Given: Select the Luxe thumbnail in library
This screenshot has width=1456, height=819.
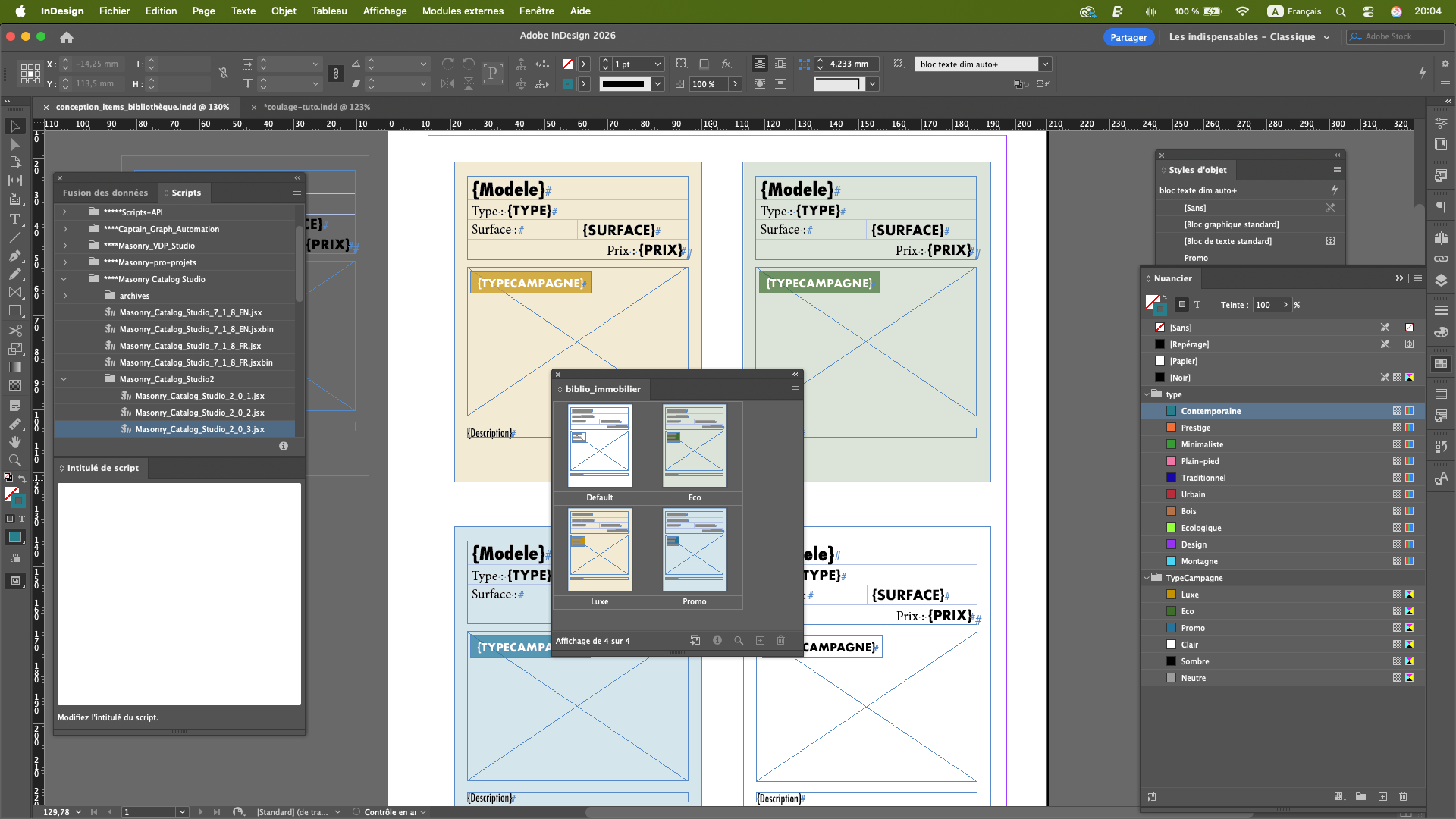Looking at the screenshot, I should pyautogui.click(x=599, y=550).
